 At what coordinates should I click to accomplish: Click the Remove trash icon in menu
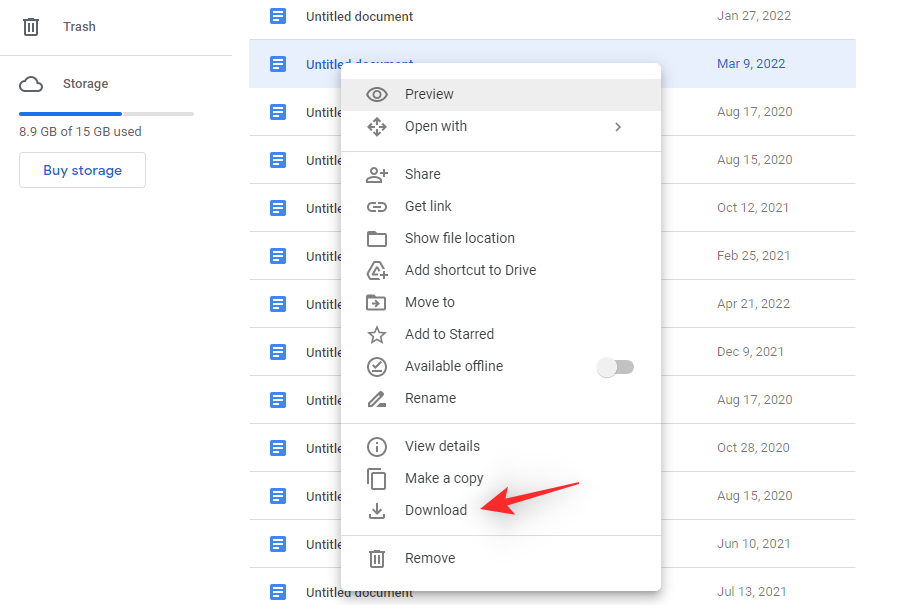pos(377,558)
